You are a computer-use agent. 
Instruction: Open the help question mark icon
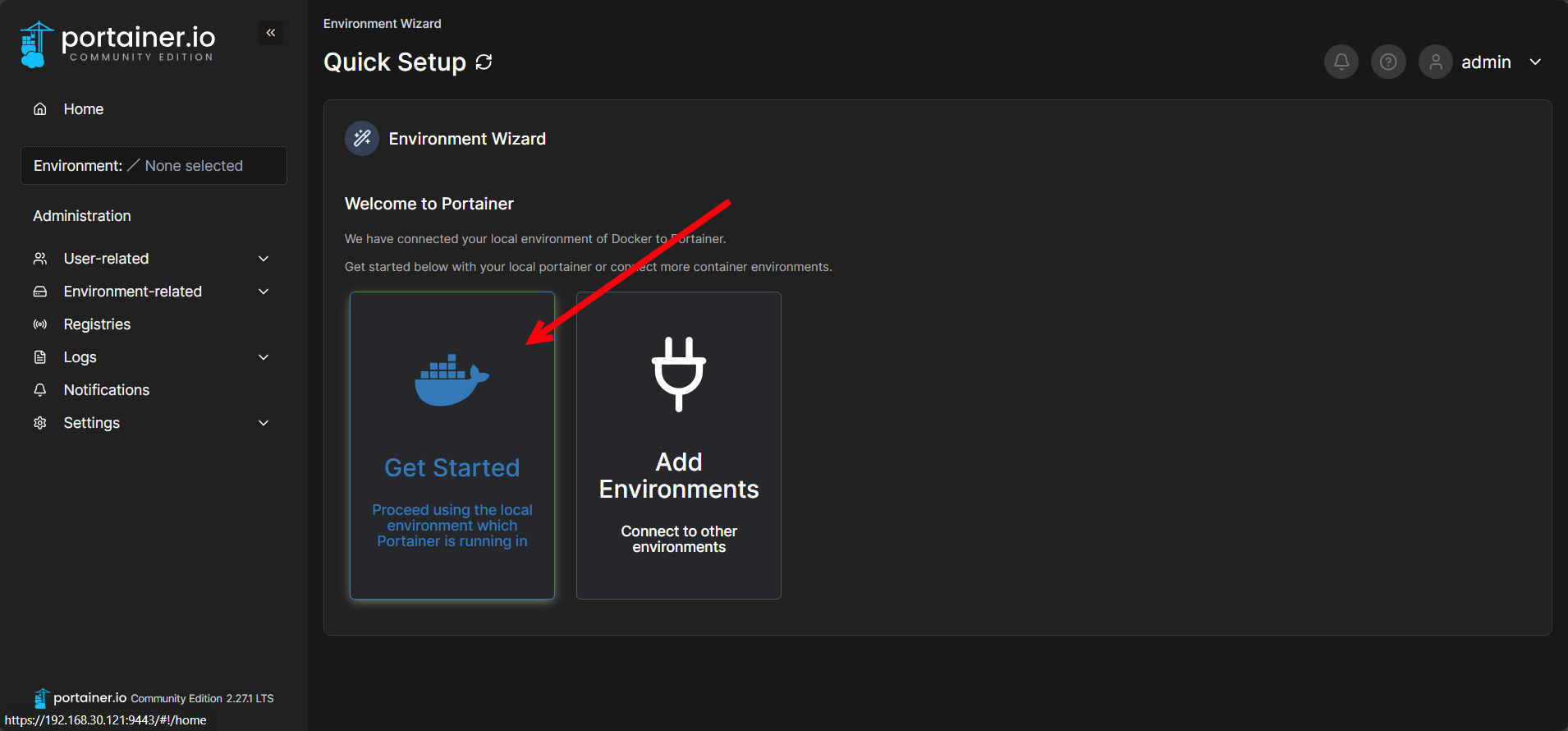(x=1388, y=62)
